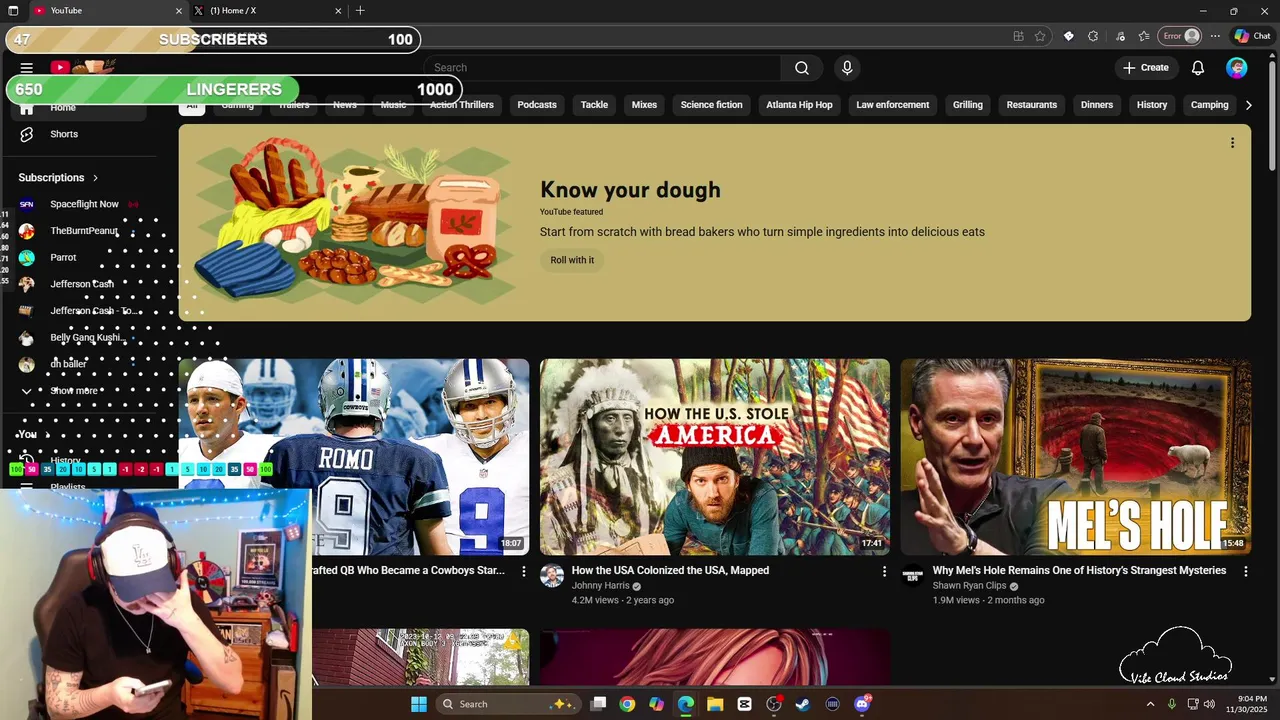The width and height of the screenshot is (1280, 720).
Task: Filter by Restaurants chip
Action: pyautogui.click(x=1032, y=105)
